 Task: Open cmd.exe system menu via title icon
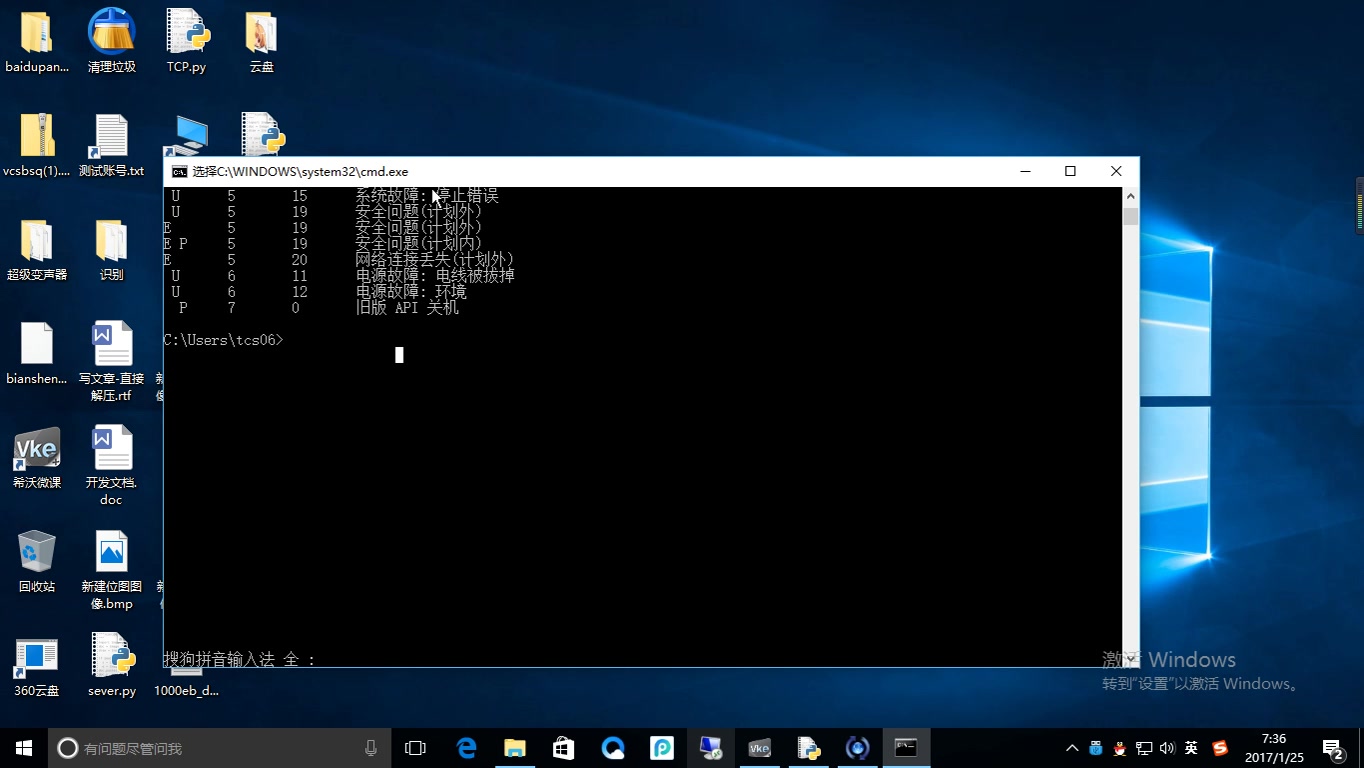[180, 171]
